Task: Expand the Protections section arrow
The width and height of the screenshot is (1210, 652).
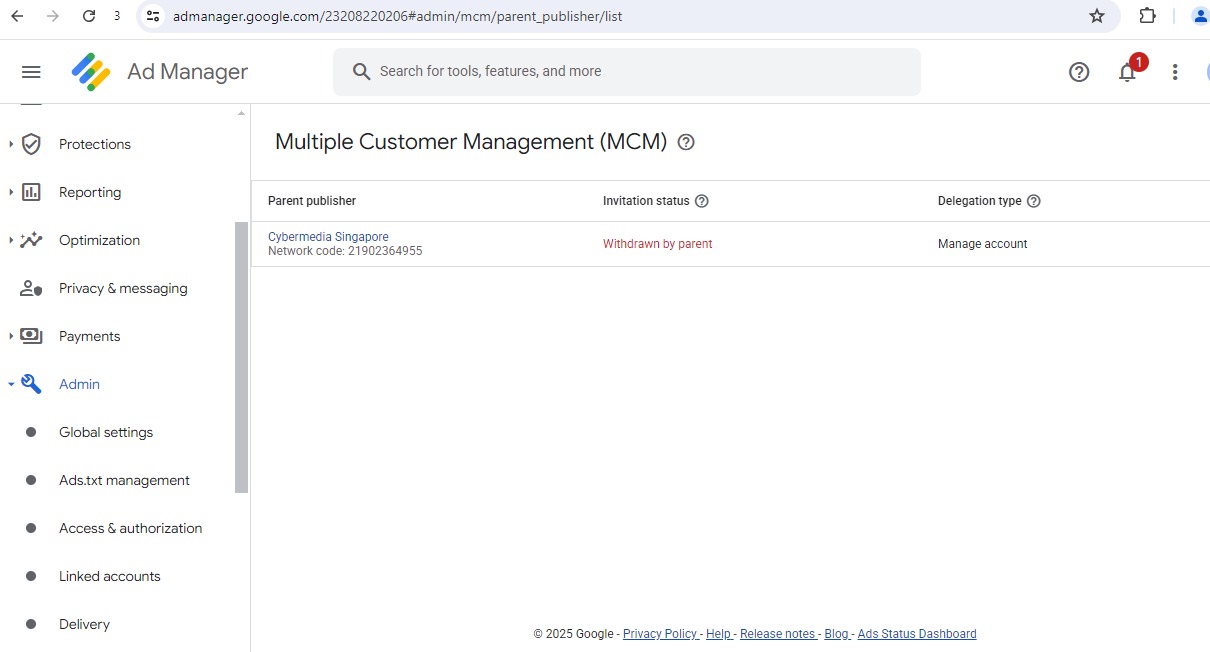Action: (x=11, y=144)
